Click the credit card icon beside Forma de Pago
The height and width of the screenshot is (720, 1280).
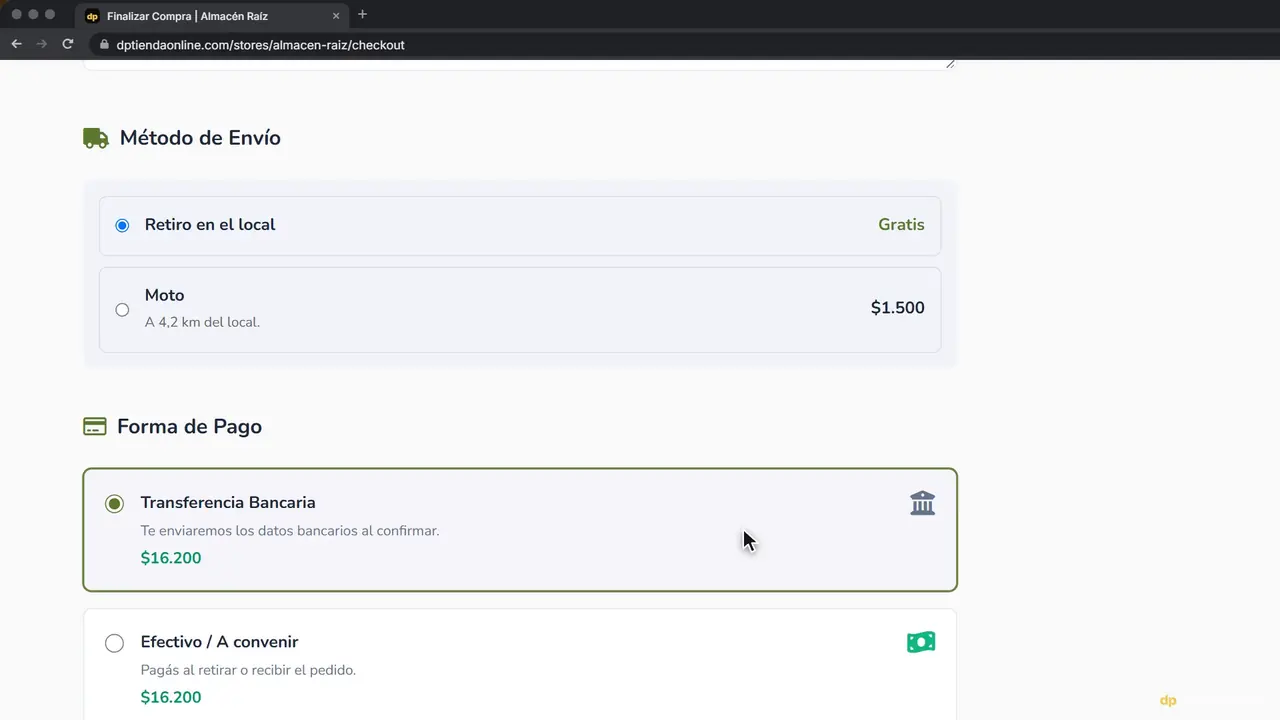94,427
